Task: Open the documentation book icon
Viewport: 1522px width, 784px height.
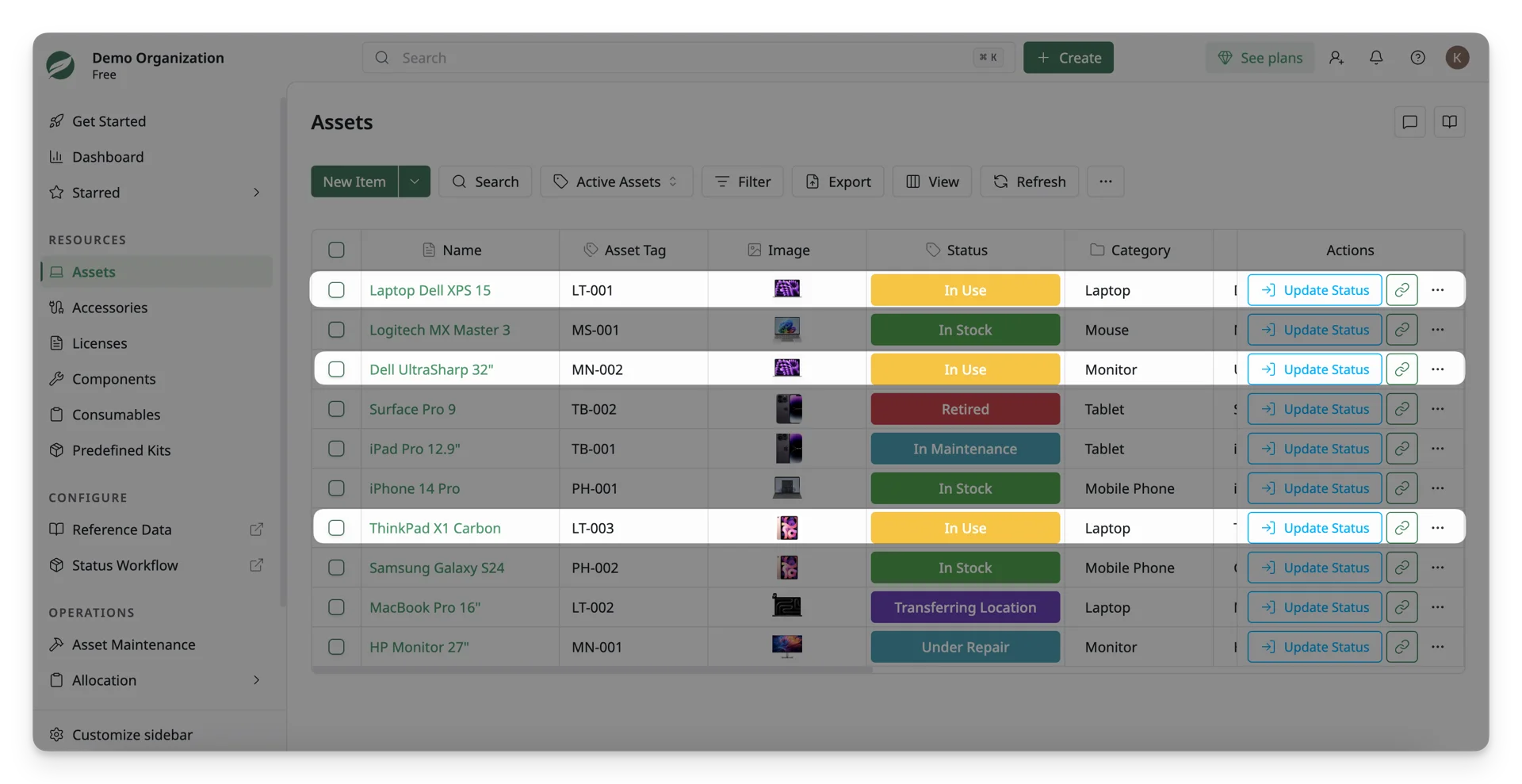Action: pos(1449,122)
